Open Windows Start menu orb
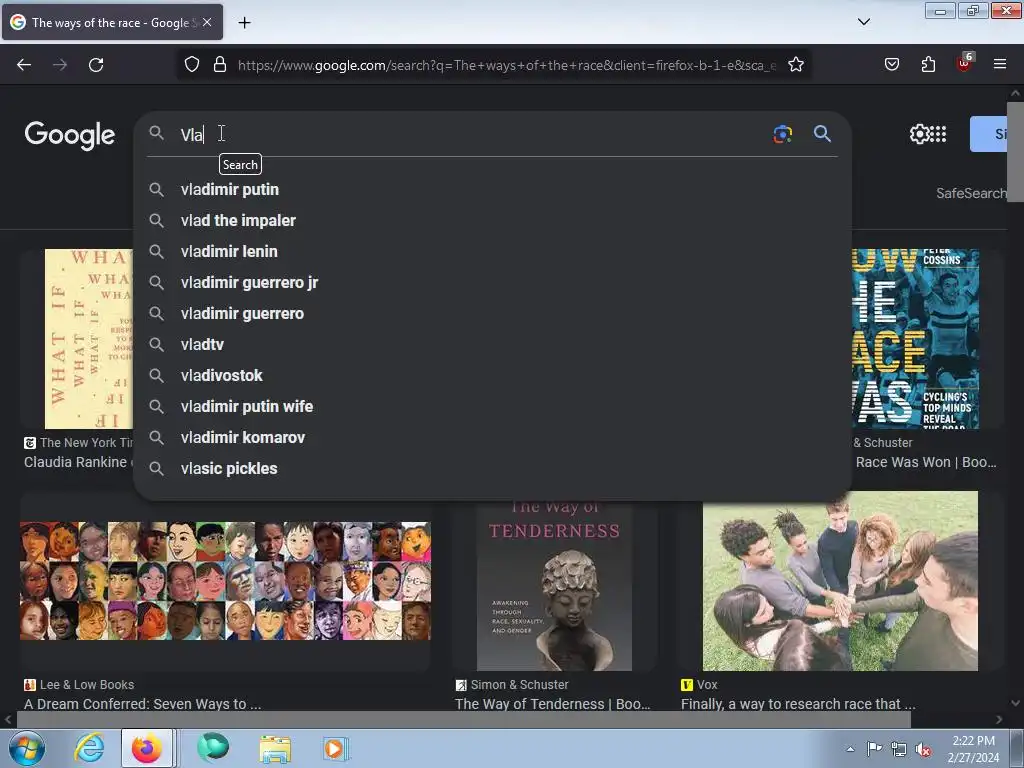Image resolution: width=1024 pixels, height=768 pixels. pos(27,748)
